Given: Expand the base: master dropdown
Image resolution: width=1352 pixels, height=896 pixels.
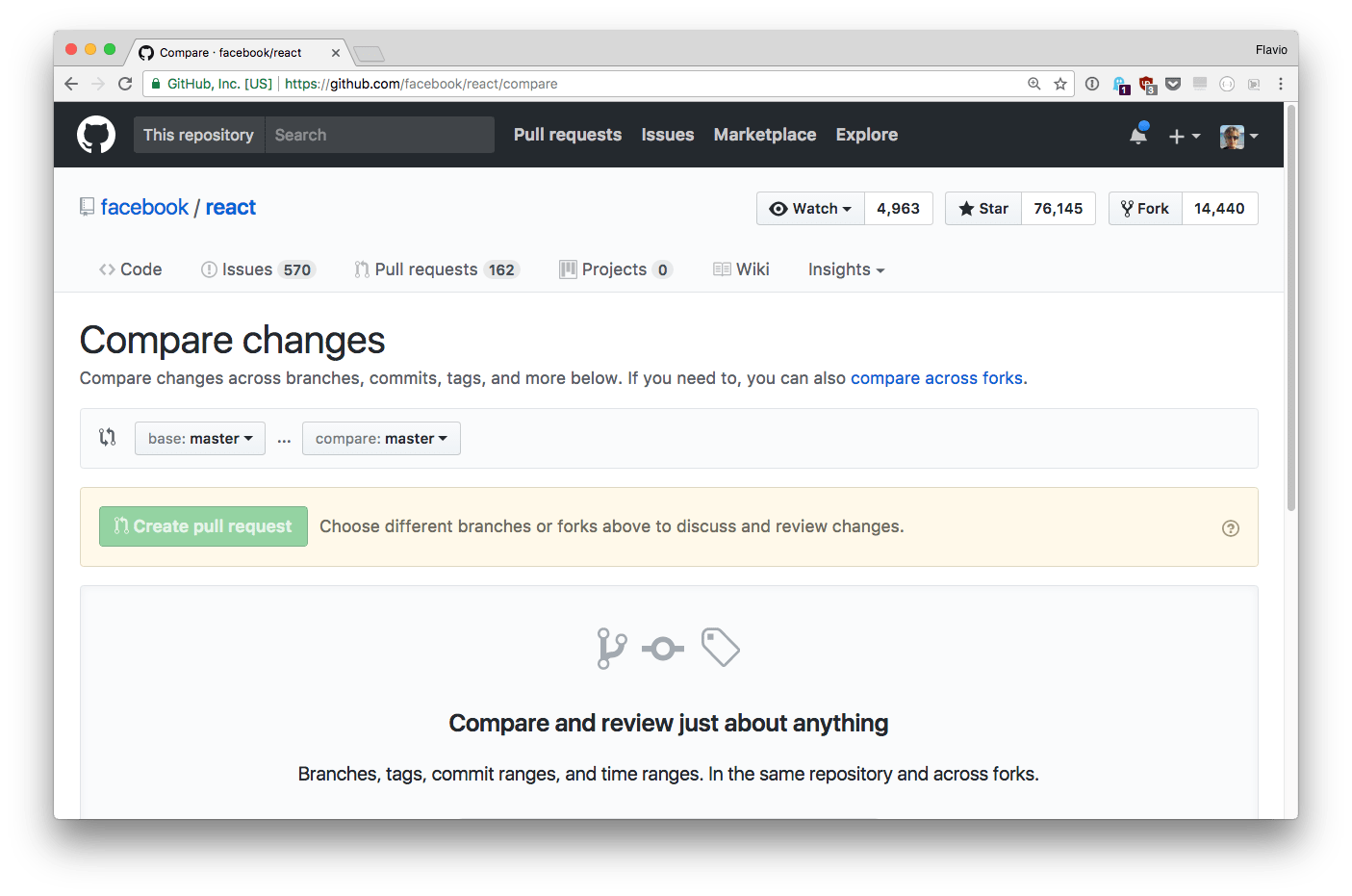Looking at the screenshot, I should pos(200,439).
